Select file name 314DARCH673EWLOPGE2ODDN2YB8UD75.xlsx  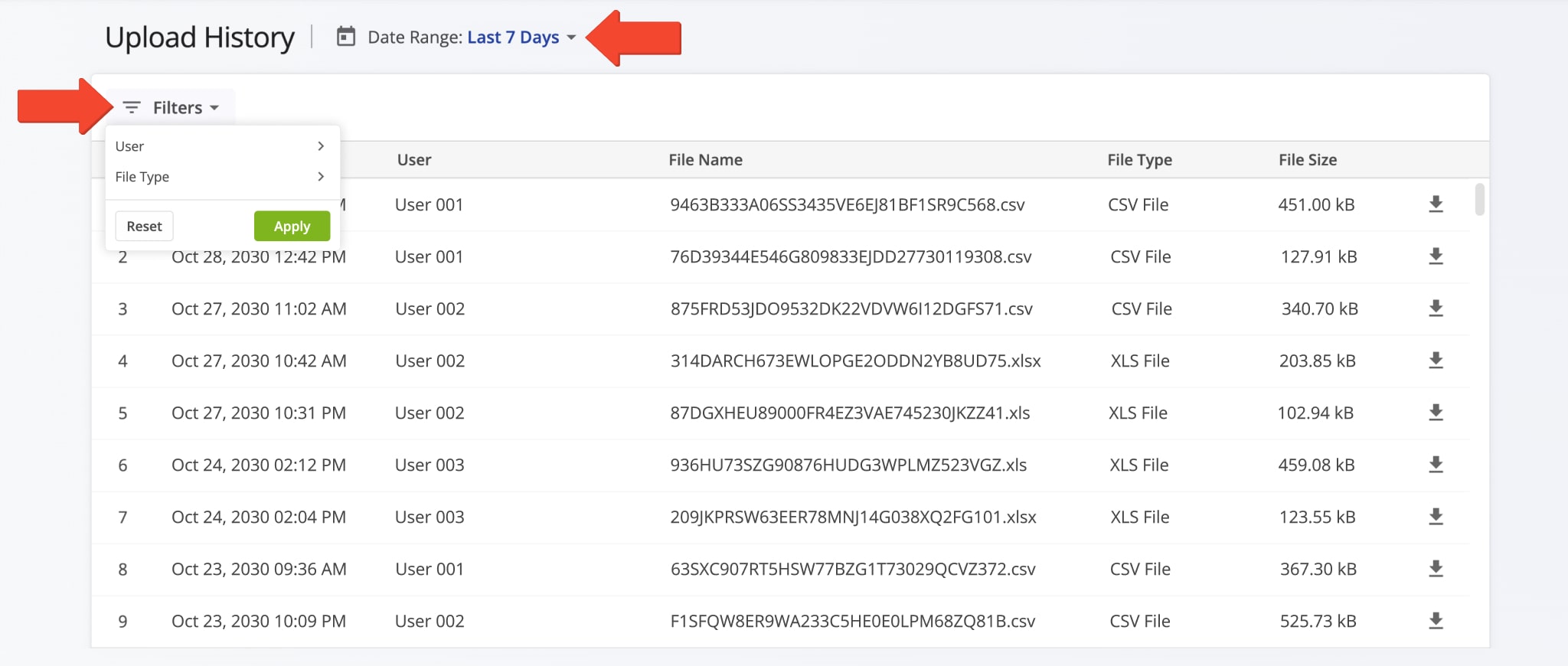pyautogui.click(x=856, y=361)
